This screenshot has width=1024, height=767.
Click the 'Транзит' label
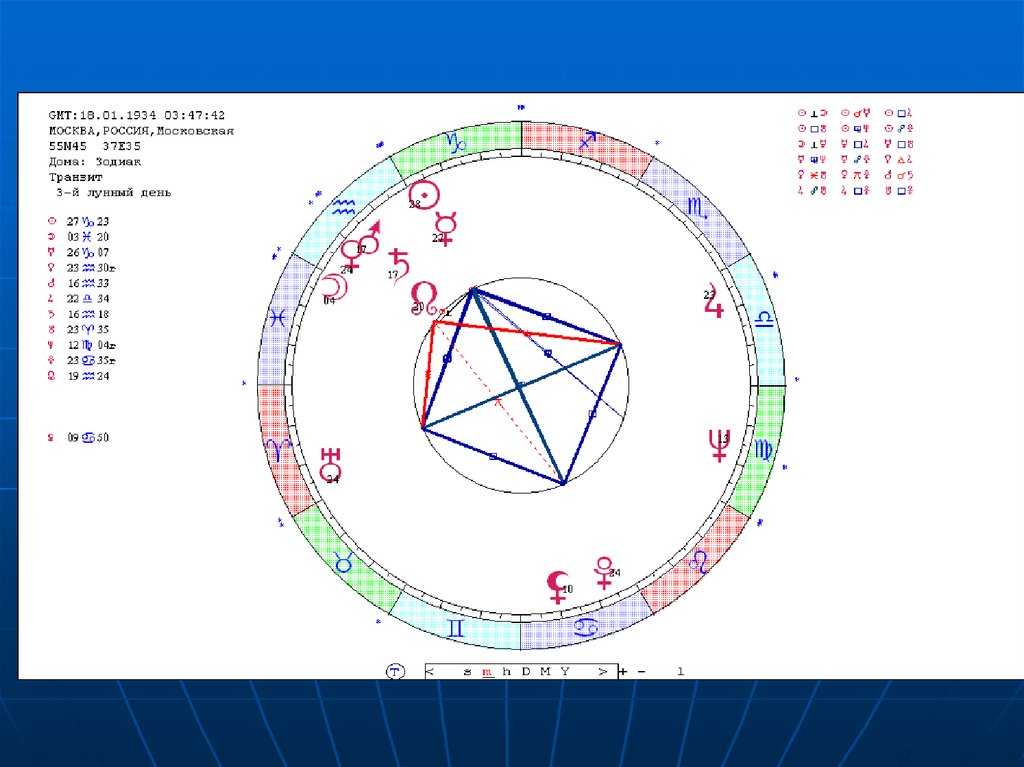[x=76, y=177]
